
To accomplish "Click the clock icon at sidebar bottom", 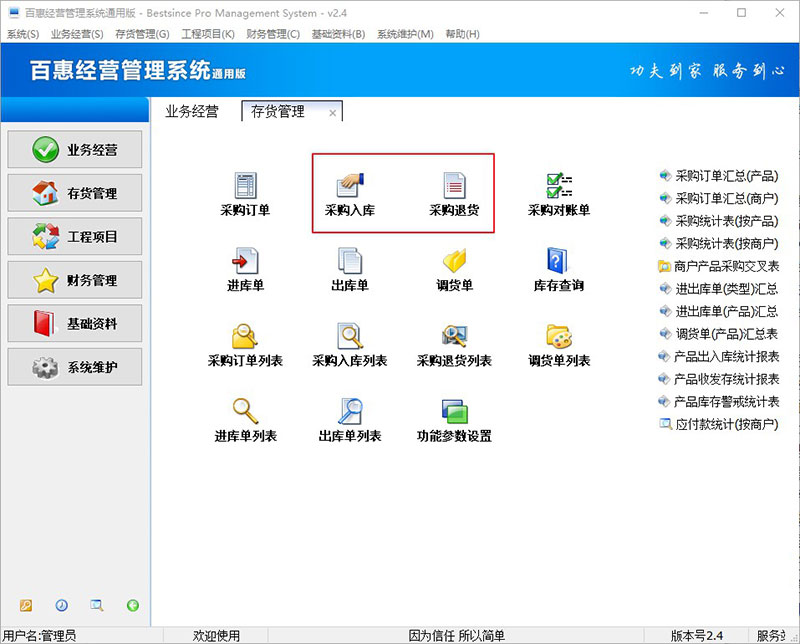I will coord(62,605).
